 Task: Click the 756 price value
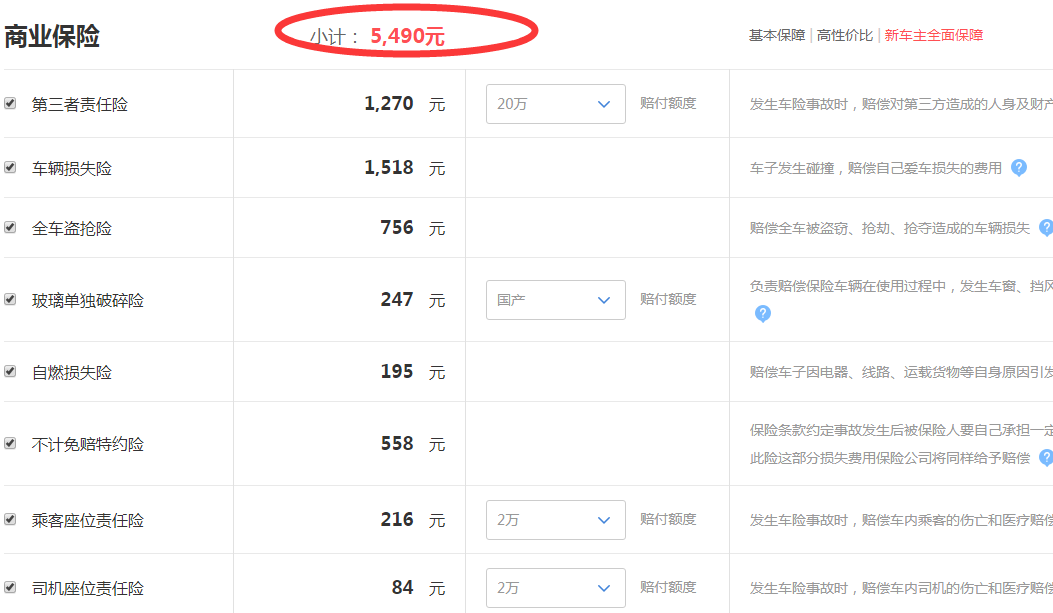click(397, 228)
